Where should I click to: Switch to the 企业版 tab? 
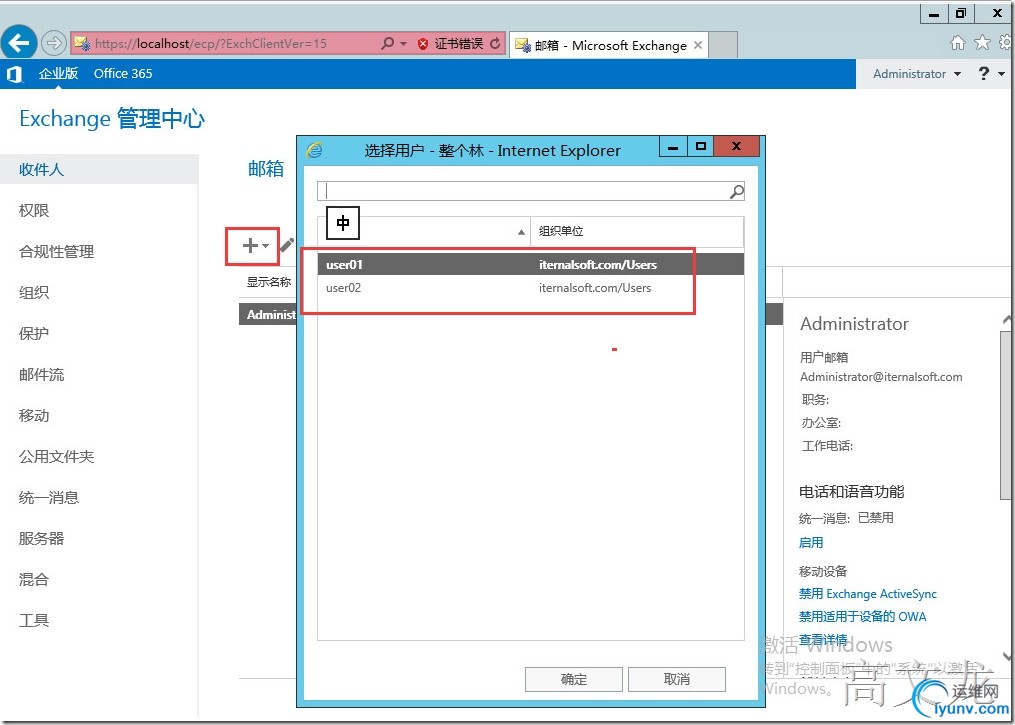(x=58, y=73)
